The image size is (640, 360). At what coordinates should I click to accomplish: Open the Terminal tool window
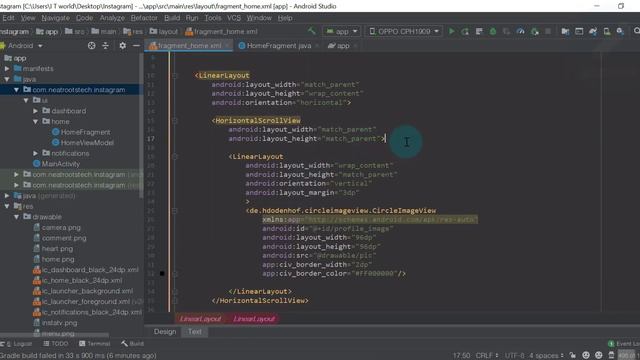click(x=94, y=344)
